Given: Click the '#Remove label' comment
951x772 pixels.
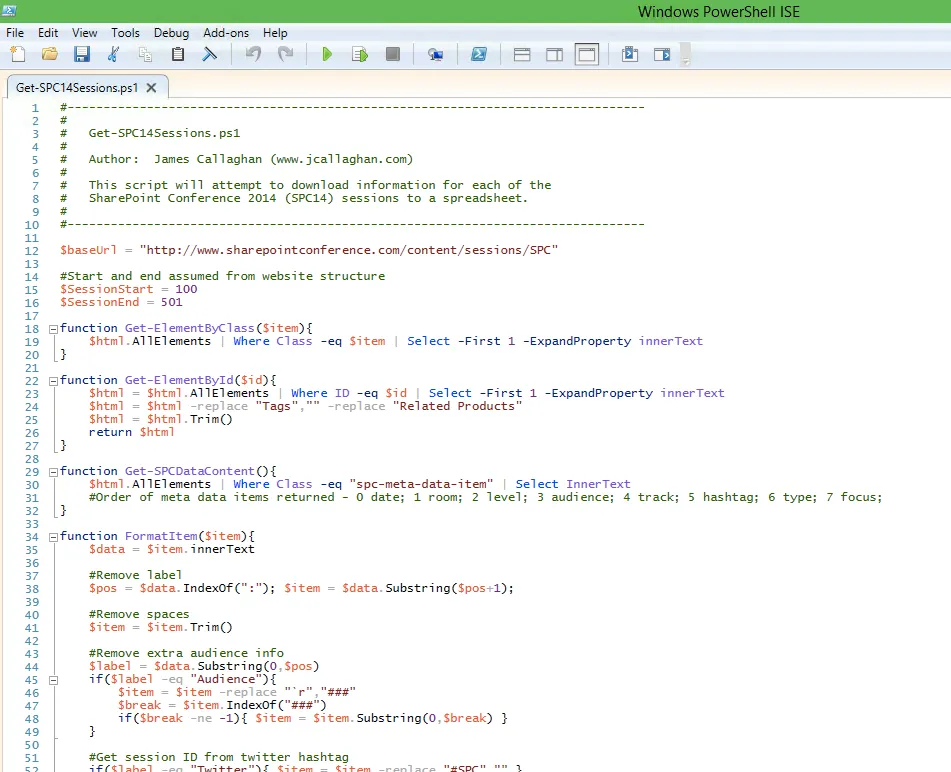Looking at the screenshot, I should click(135, 575).
